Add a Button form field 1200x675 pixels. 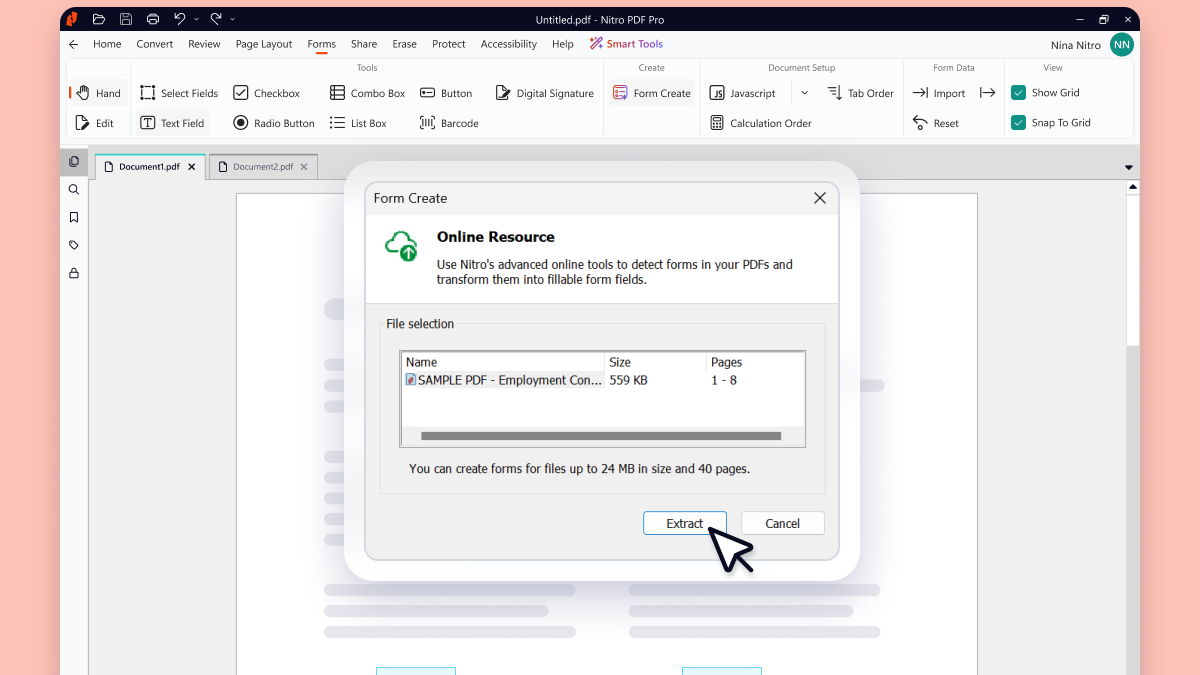tap(446, 93)
